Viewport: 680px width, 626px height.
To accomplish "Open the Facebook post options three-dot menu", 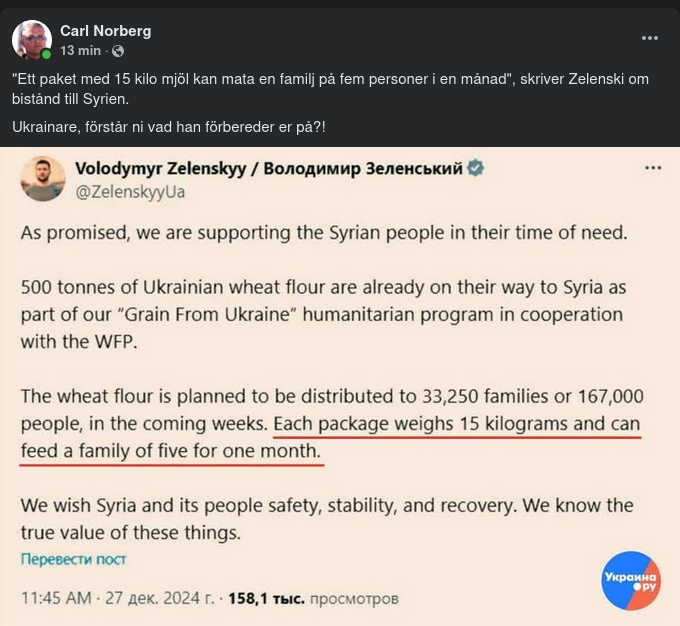I will (650, 38).
